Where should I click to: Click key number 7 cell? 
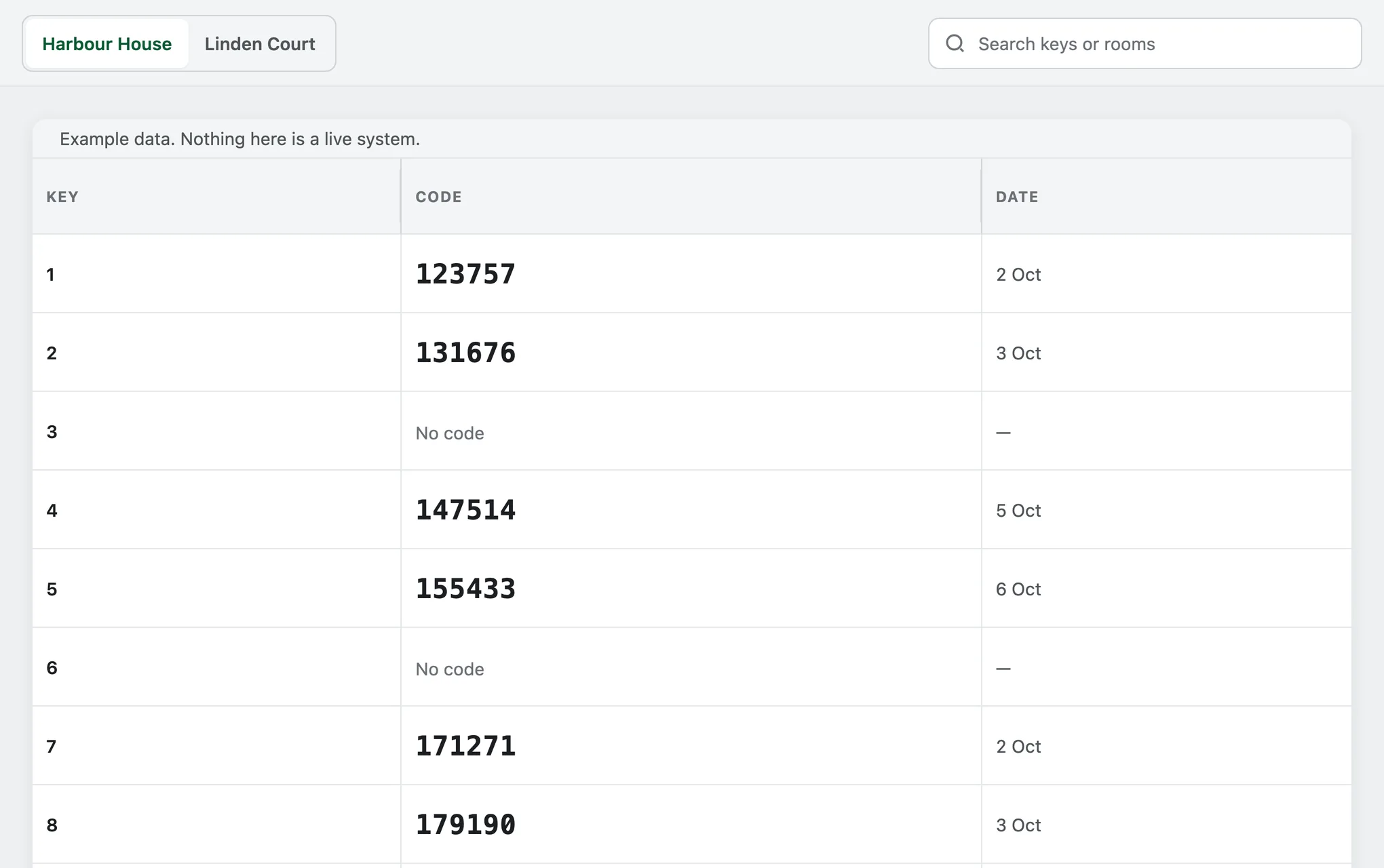click(x=216, y=746)
